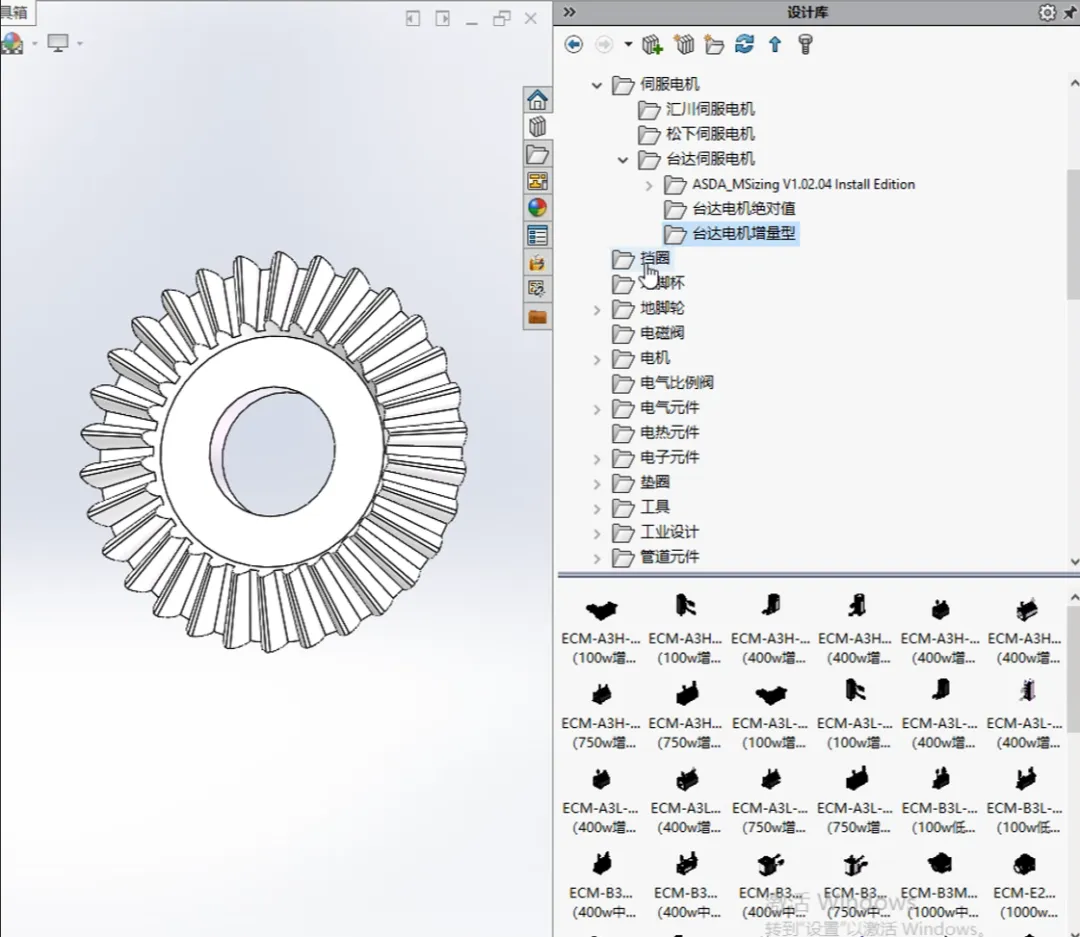Click Create New Folder icon
This screenshot has height=937, width=1080.
point(714,45)
